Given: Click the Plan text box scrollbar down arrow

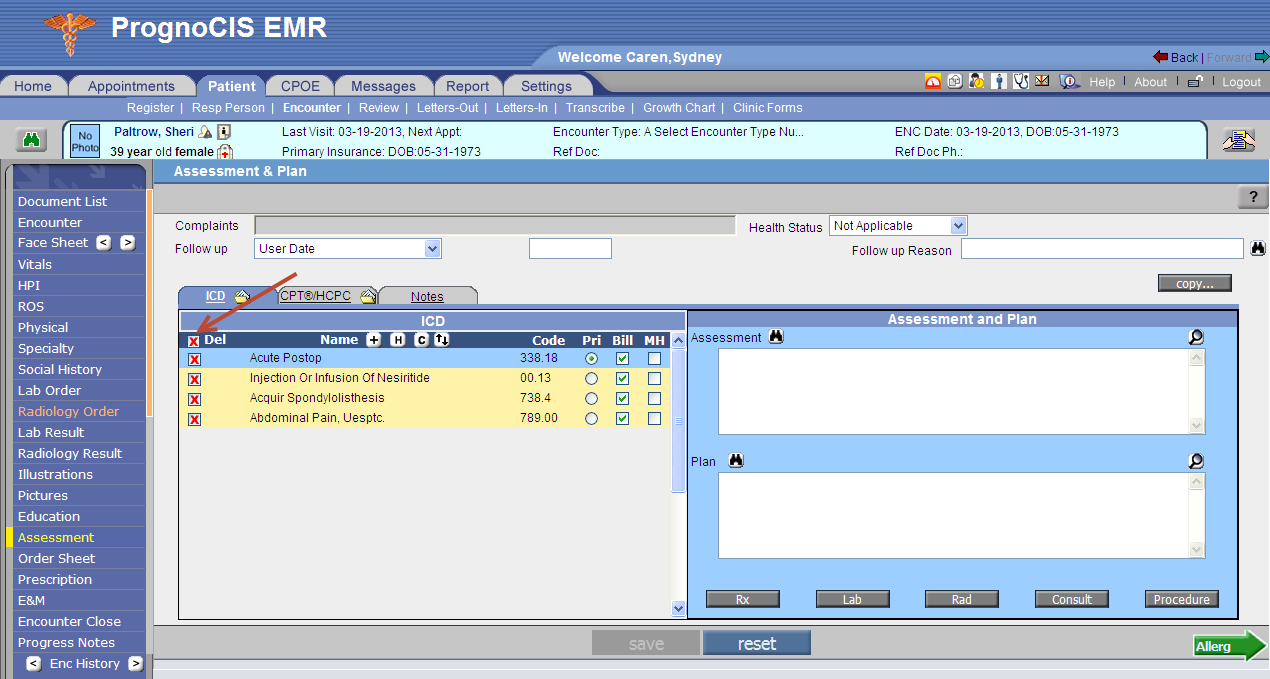Looking at the screenshot, I should point(1197,550).
